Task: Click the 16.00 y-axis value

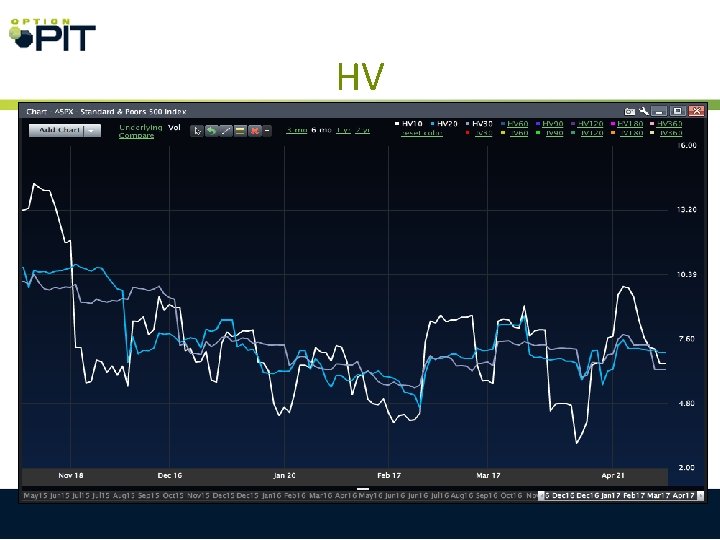Action: pos(686,145)
